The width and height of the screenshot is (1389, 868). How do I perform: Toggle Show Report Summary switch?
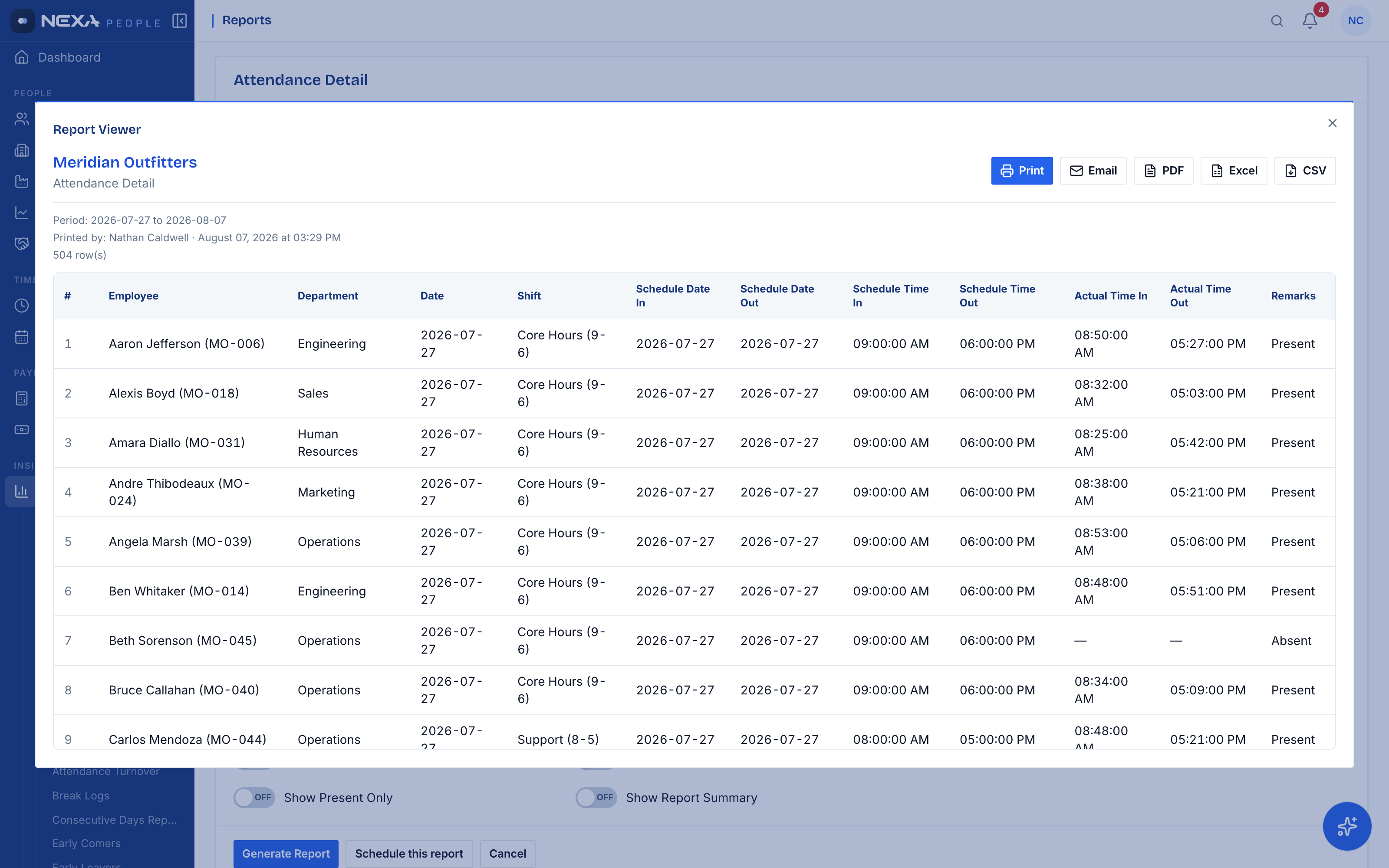coord(596,797)
